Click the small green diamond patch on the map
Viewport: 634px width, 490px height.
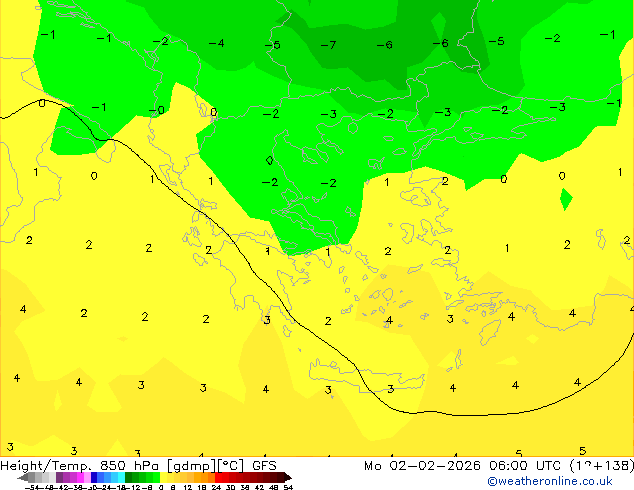click(566, 199)
